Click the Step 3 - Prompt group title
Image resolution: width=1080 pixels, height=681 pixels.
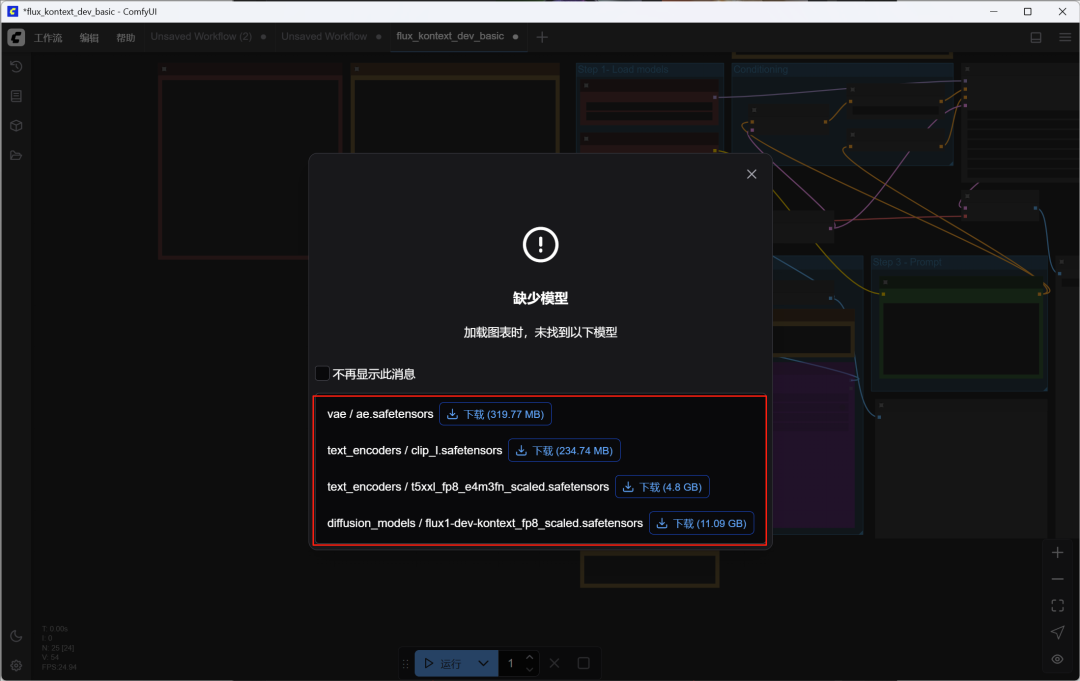point(906,262)
